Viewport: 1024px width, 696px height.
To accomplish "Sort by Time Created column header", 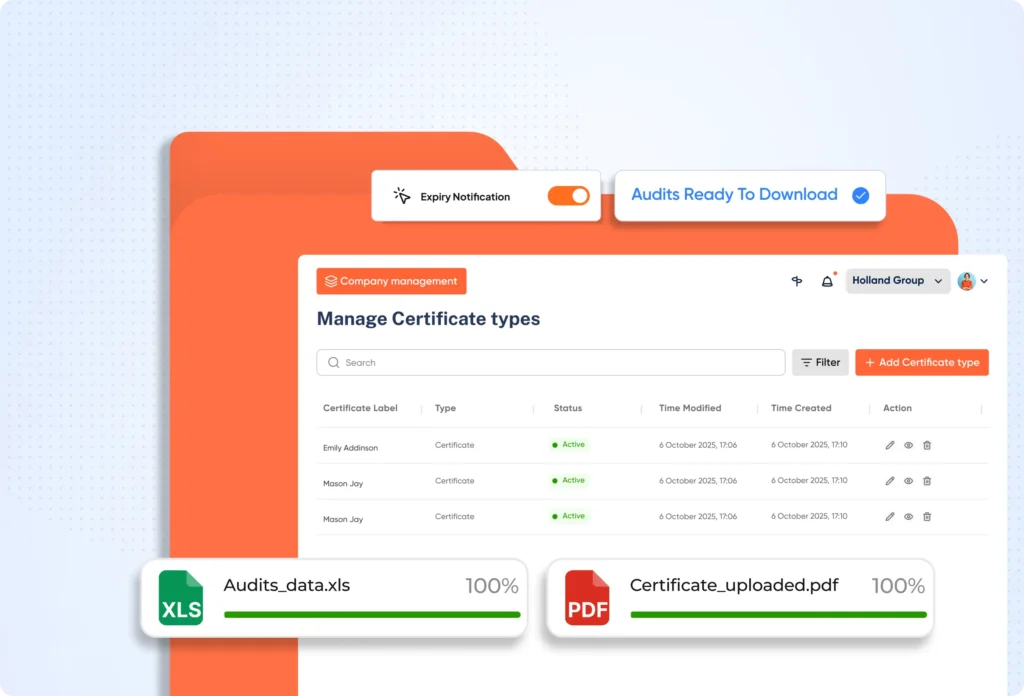I will [801, 408].
